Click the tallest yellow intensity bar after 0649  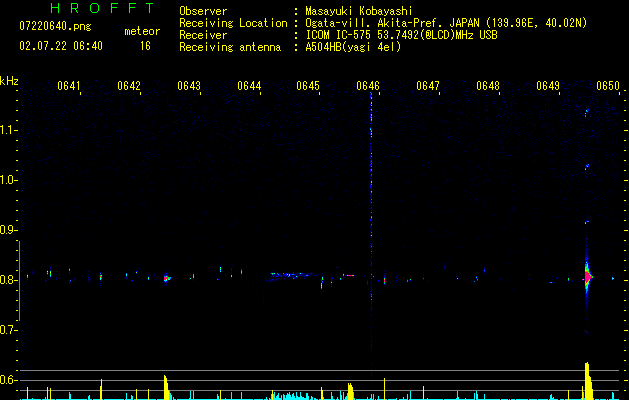coord(588,381)
